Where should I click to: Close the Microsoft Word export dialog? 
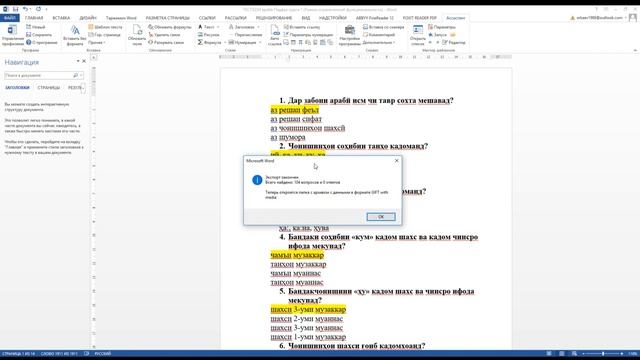click(396, 161)
